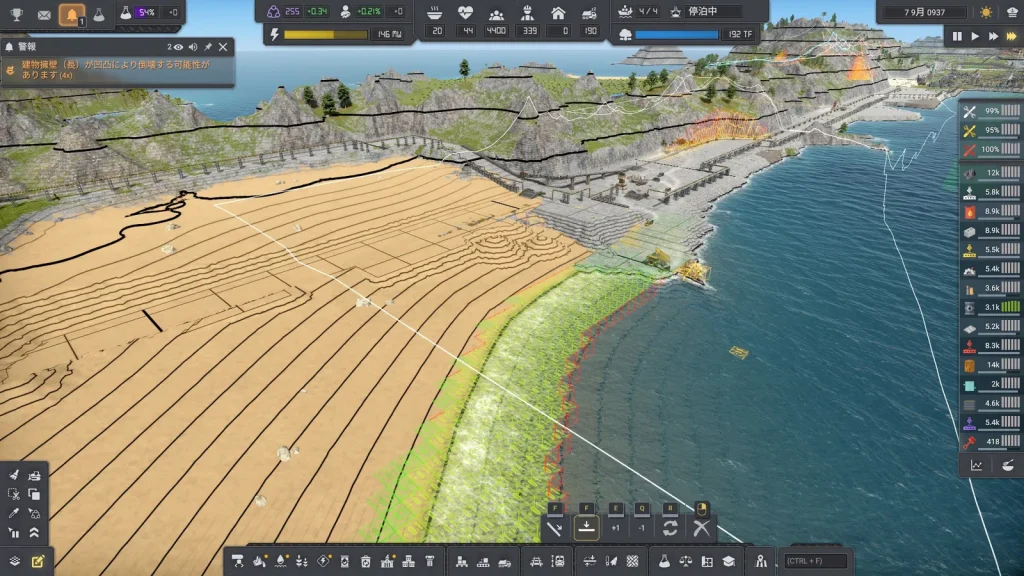Click the search field labeled CTRL + F

tap(816, 561)
